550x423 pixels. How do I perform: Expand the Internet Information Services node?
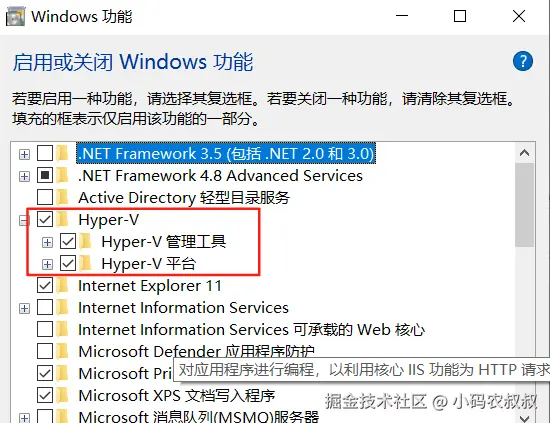pyautogui.click(x=24, y=308)
